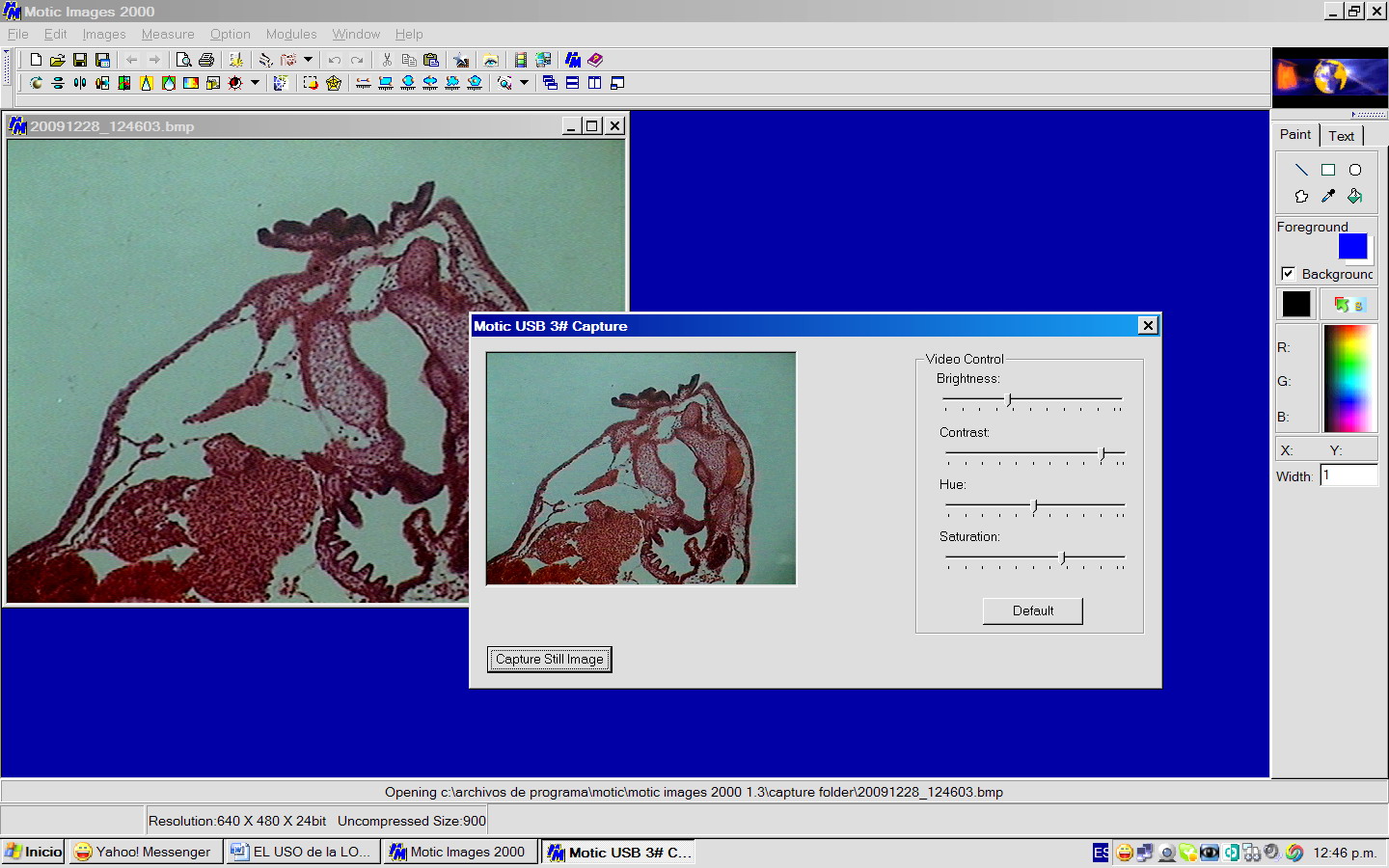Open the zoom tool dropdown arrow
Viewport: 1389px width, 868px height.
pyautogui.click(x=523, y=82)
